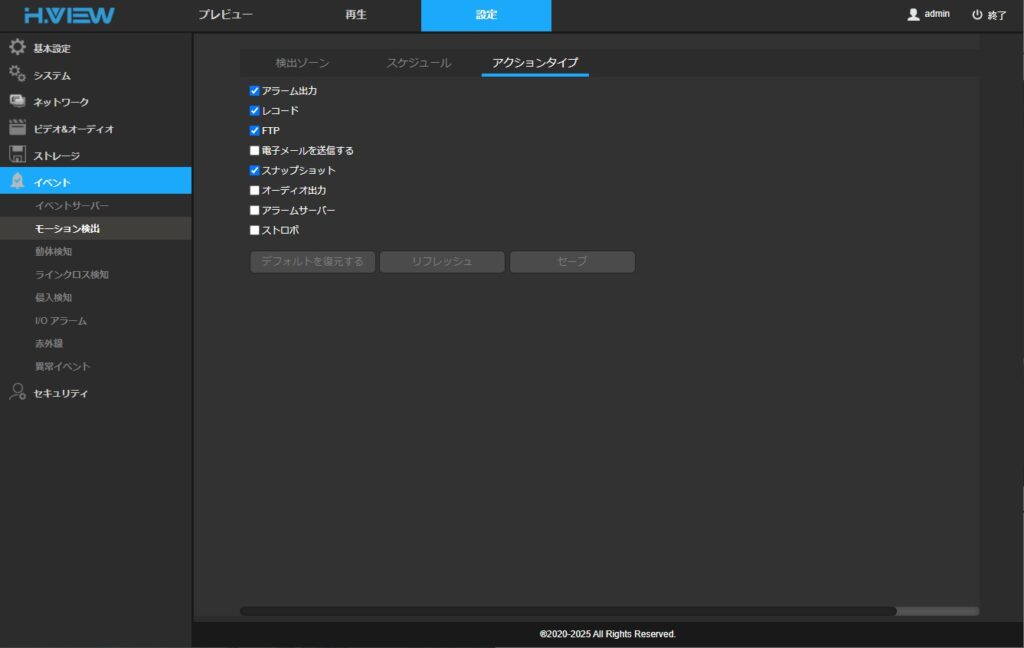This screenshot has height=648, width=1024.
Task: Click the ビデオ&オーディオ clapperboard icon
Action: click(18, 128)
